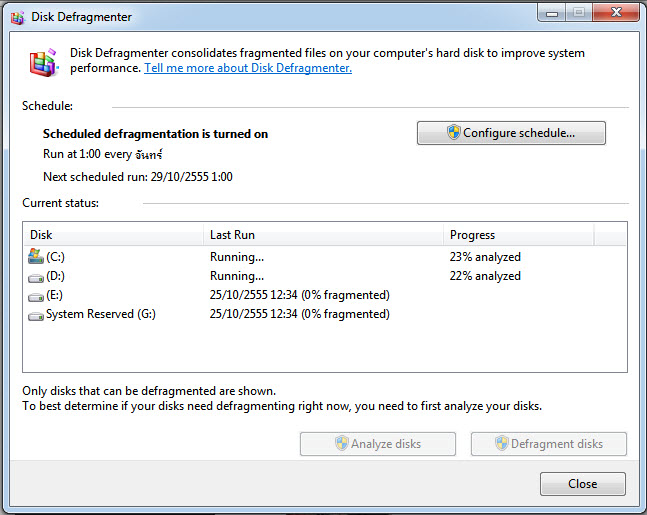Viewport: 647px width, 515px height.
Task: Select the (D:) drive icon
Action: [36, 279]
